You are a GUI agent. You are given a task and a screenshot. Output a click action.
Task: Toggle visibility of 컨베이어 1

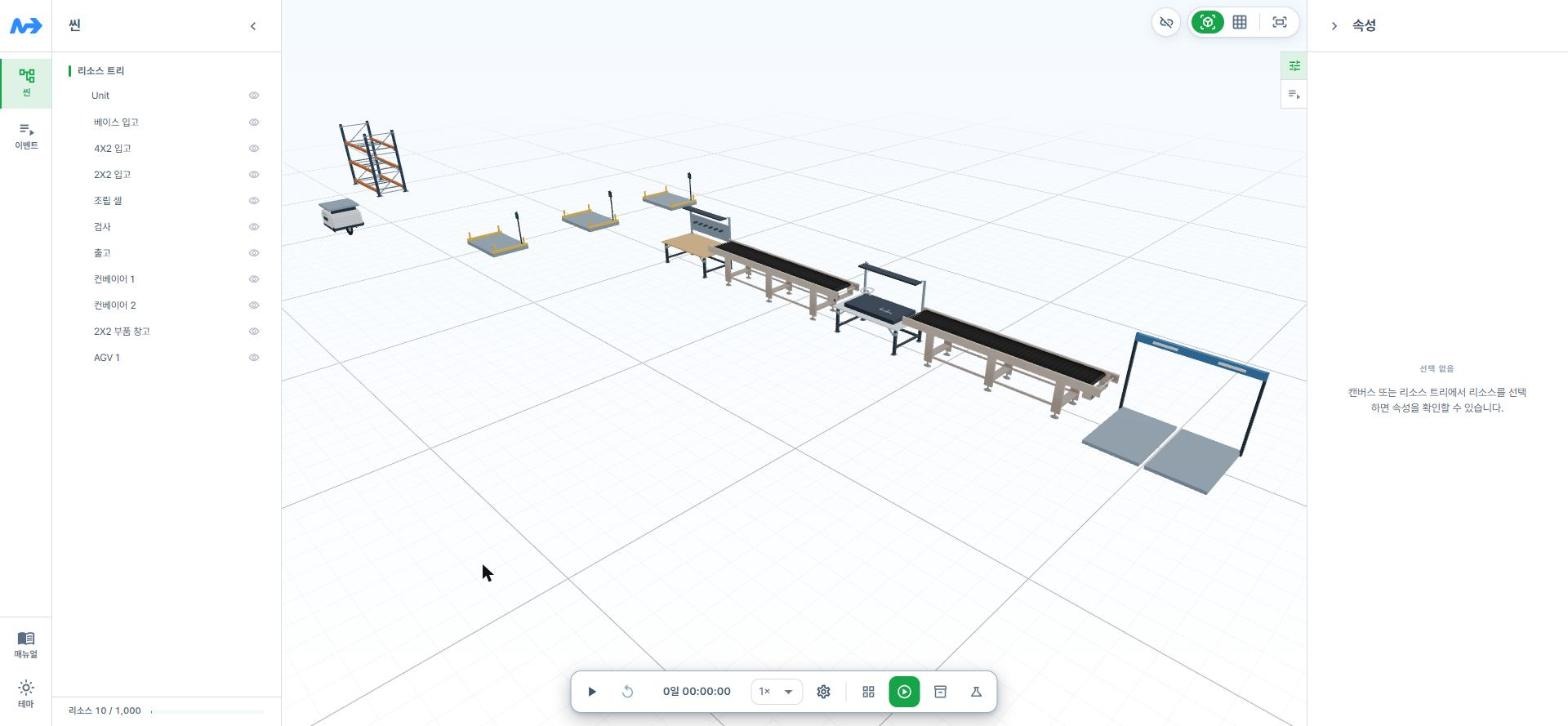pos(254,279)
